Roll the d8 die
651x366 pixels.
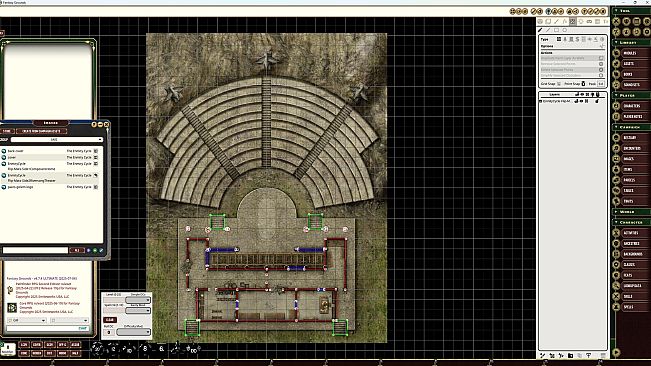tap(145, 349)
